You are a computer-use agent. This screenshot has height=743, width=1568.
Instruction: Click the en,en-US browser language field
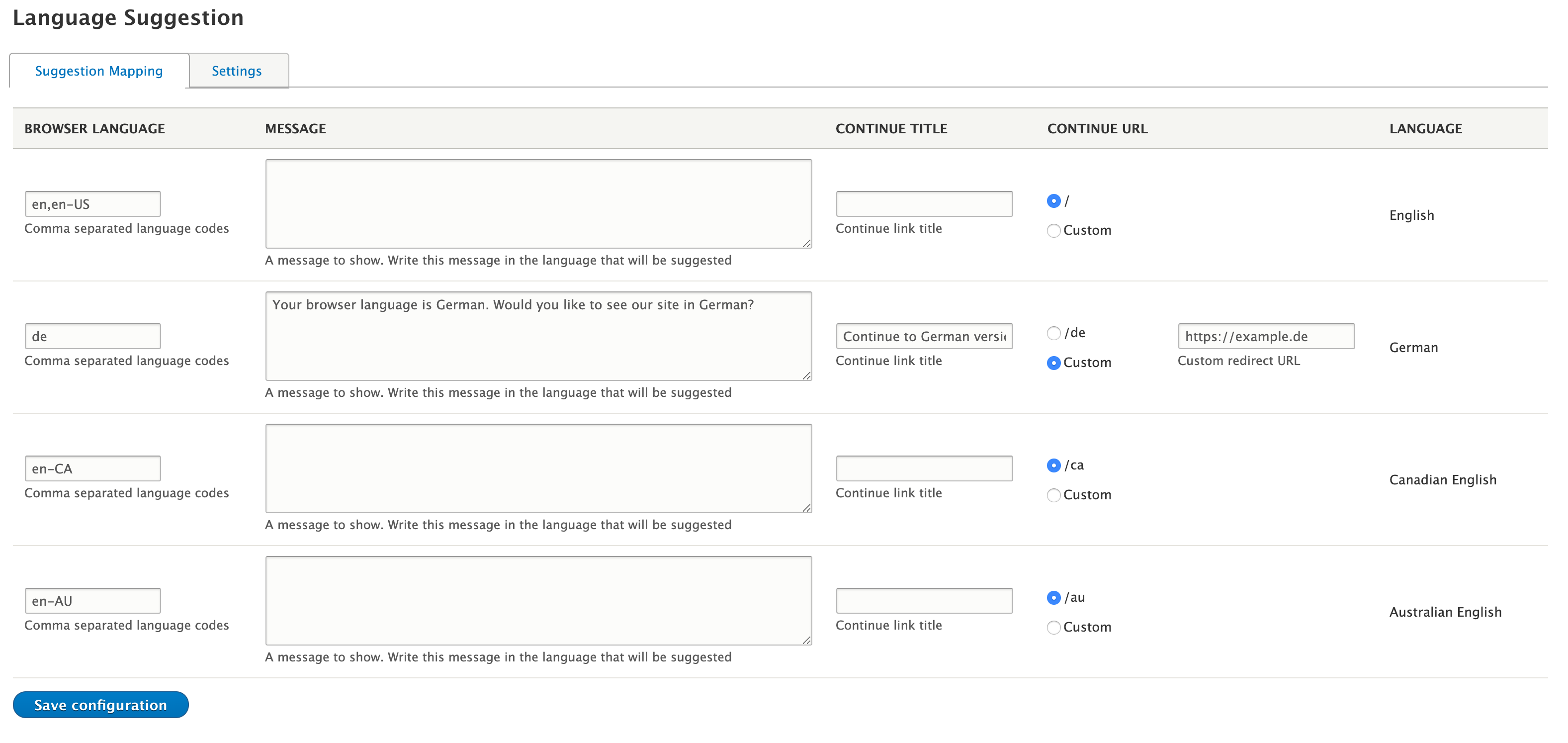pos(92,203)
